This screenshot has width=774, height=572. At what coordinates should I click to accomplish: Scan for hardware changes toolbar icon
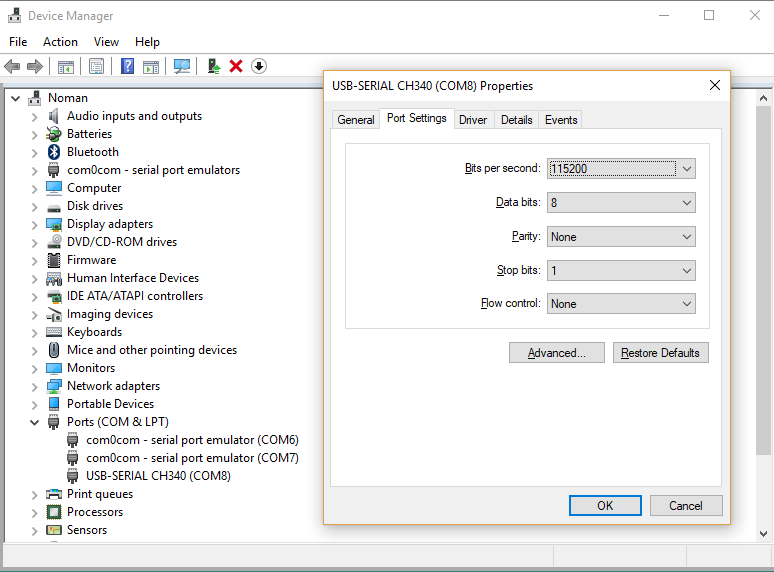point(182,66)
